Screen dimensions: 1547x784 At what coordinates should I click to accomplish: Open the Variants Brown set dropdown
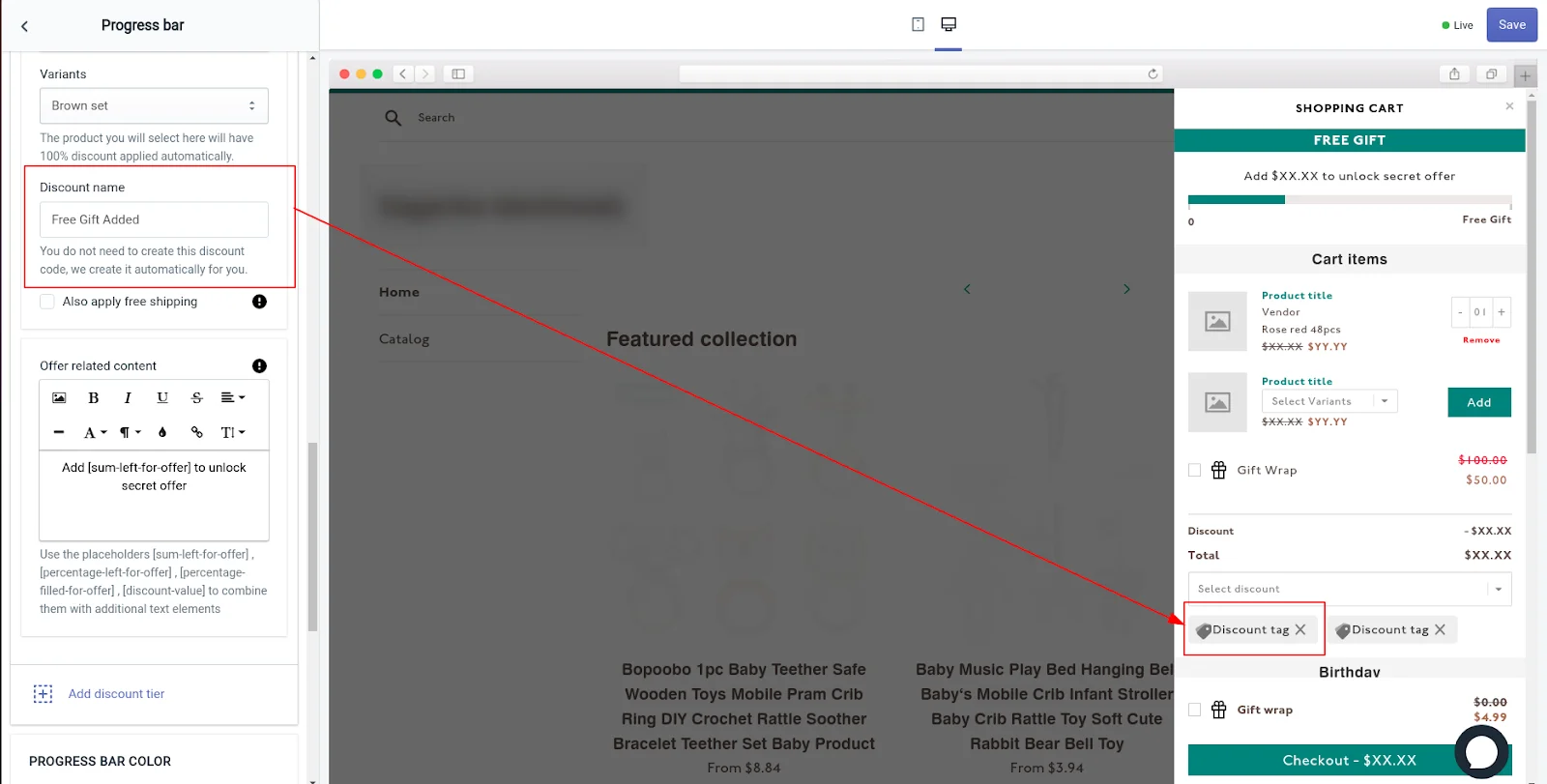tap(154, 105)
